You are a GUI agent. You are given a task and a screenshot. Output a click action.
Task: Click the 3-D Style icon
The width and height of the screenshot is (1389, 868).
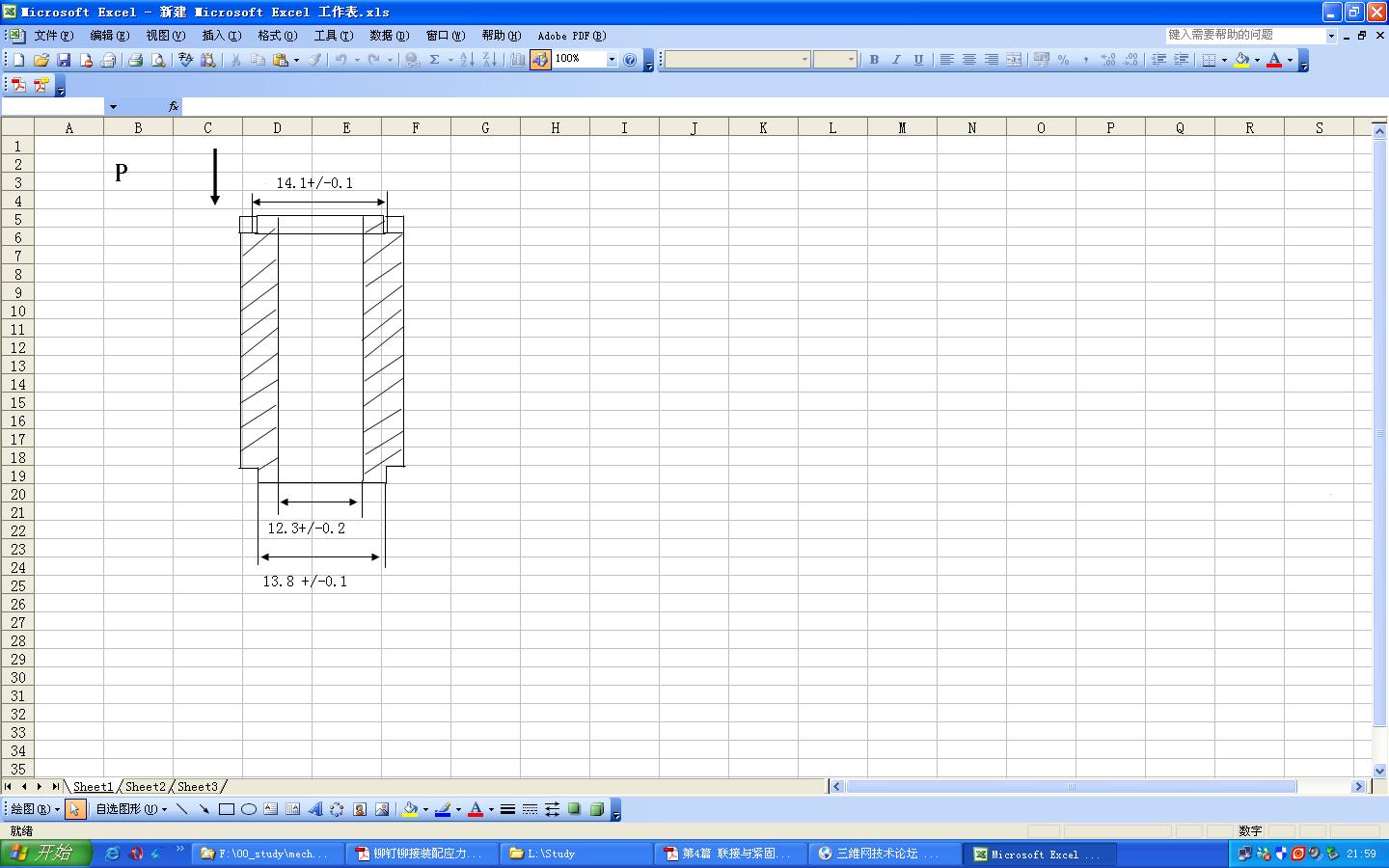pyautogui.click(x=596, y=809)
